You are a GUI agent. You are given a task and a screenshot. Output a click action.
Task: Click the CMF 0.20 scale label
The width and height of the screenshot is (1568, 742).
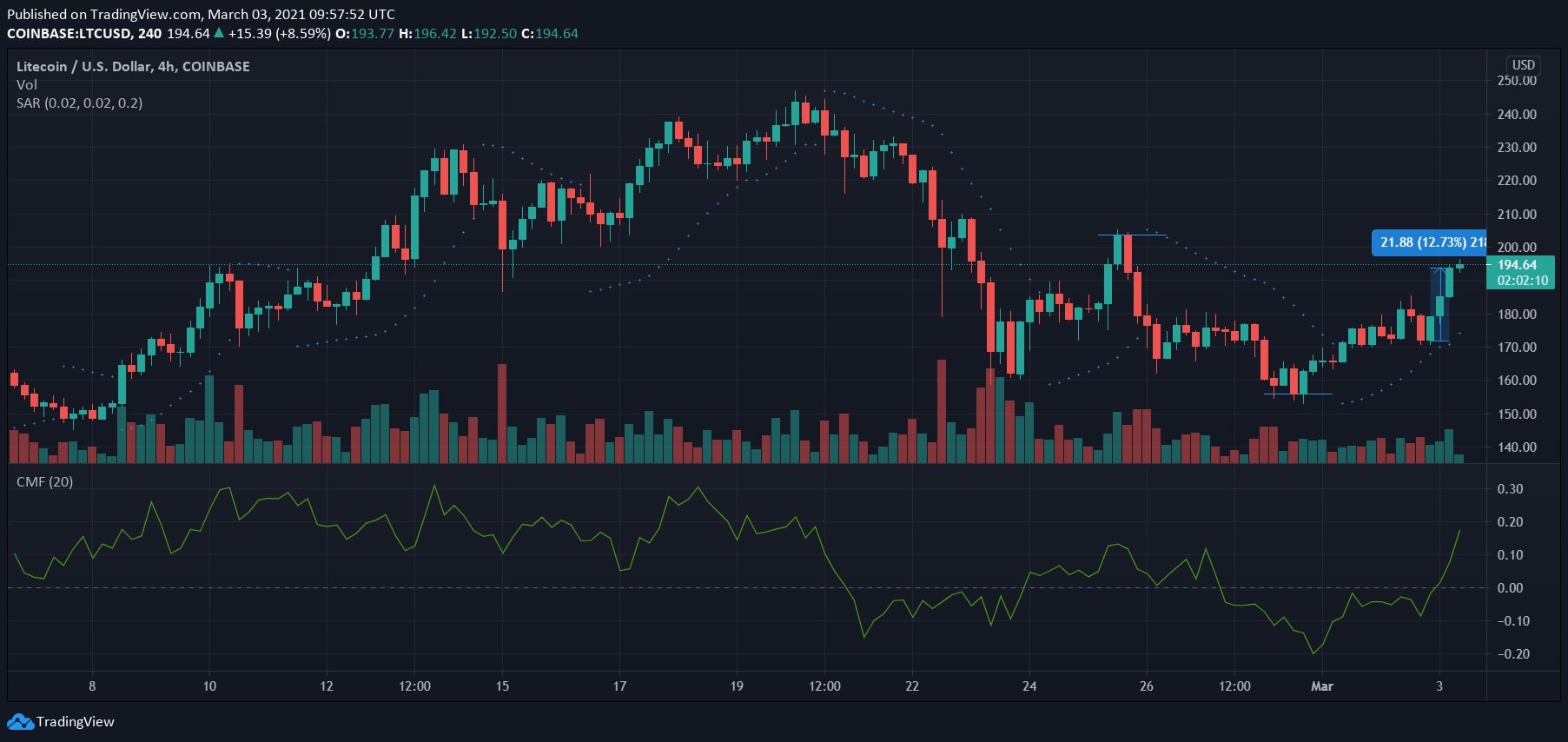pyautogui.click(x=1510, y=521)
